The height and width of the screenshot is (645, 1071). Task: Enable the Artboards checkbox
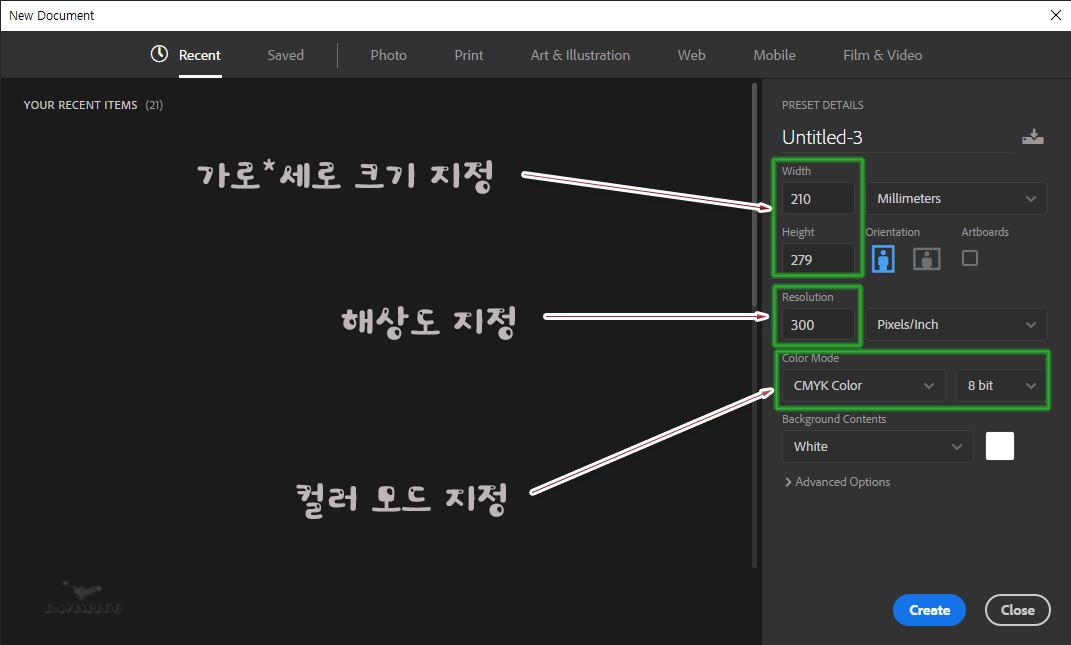click(x=970, y=258)
